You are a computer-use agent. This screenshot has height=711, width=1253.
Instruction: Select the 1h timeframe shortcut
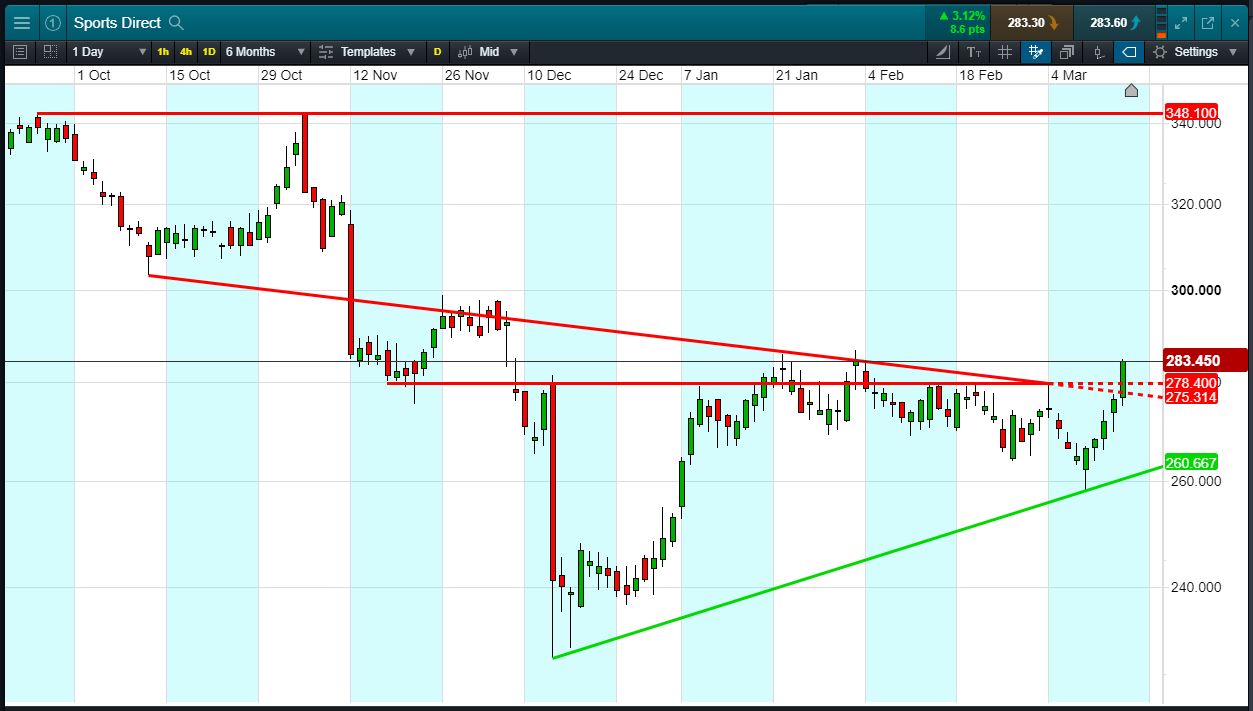pyautogui.click(x=163, y=51)
